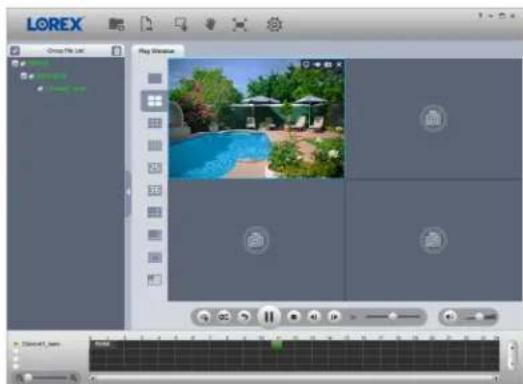Zoom in timeline with the right magnifier icon
The image size is (523, 384).
(x=74, y=378)
